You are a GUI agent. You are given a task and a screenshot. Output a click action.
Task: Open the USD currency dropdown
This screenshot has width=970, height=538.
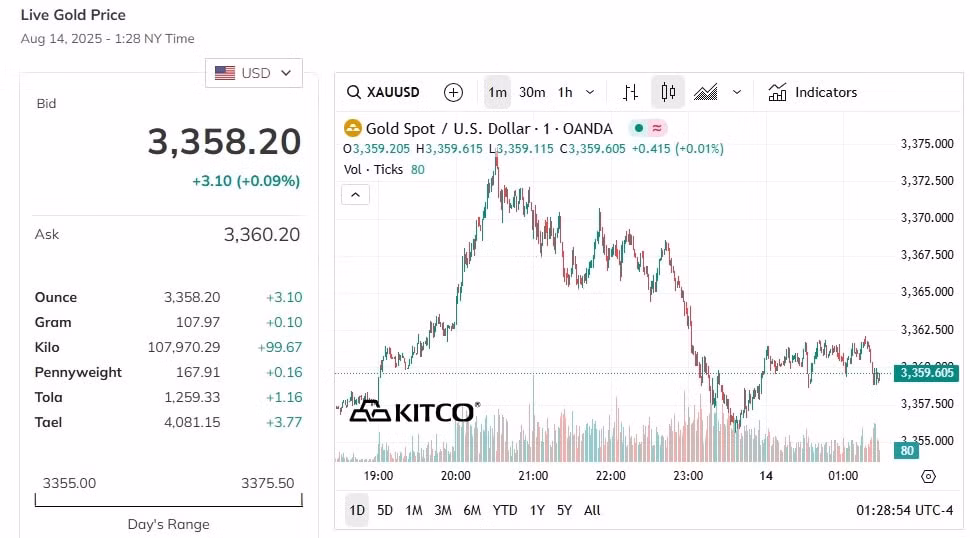pos(254,73)
